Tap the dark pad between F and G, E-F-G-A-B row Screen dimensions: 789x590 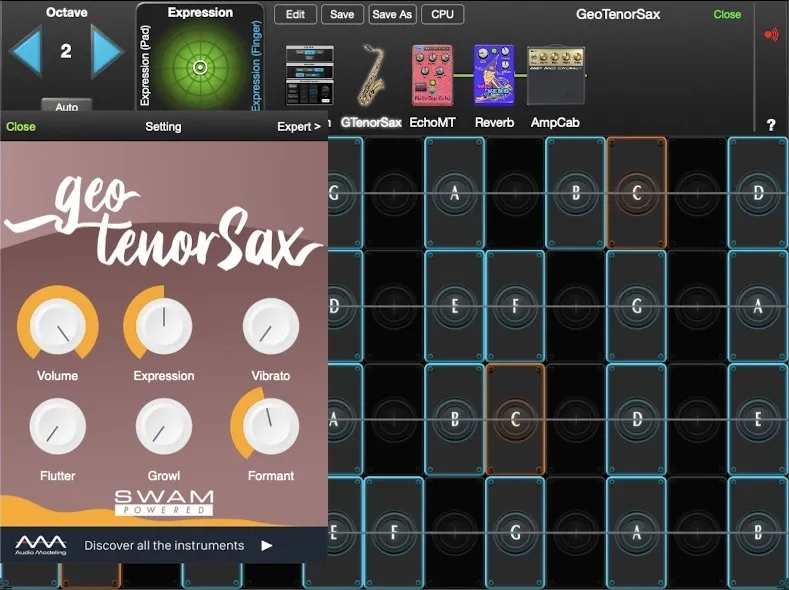(x=454, y=532)
